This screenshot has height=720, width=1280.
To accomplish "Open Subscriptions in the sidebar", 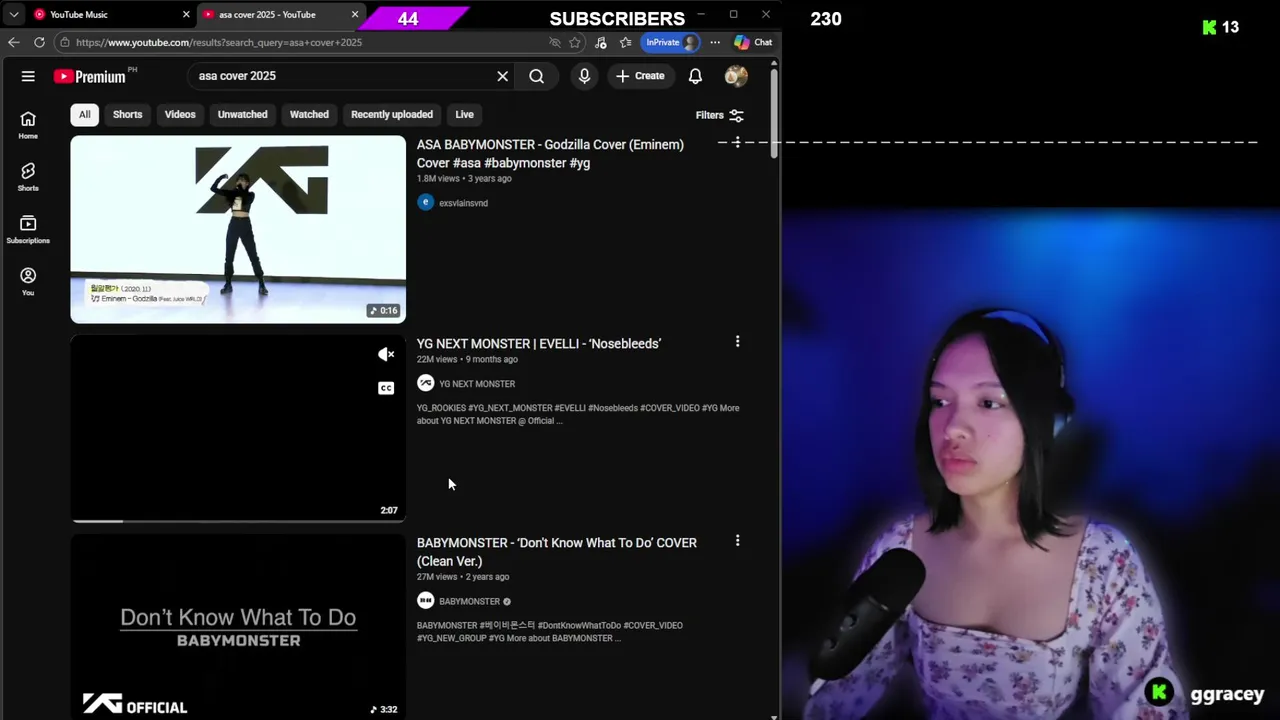I will [x=28, y=229].
